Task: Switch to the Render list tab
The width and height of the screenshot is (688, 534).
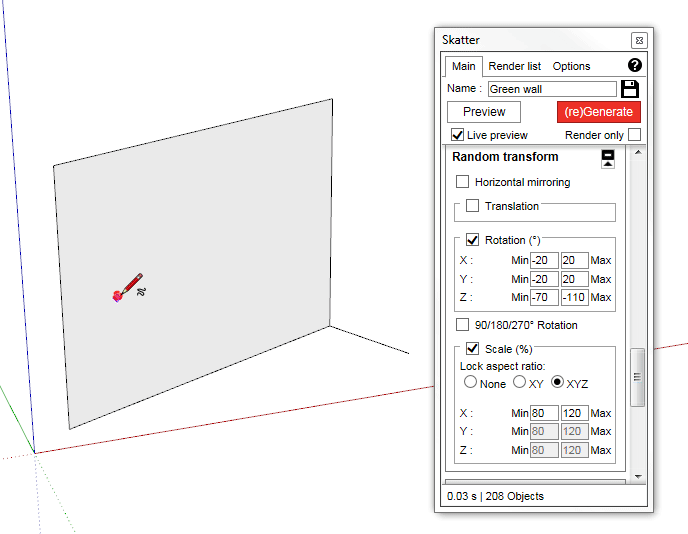Action: pyautogui.click(x=516, y=66)
